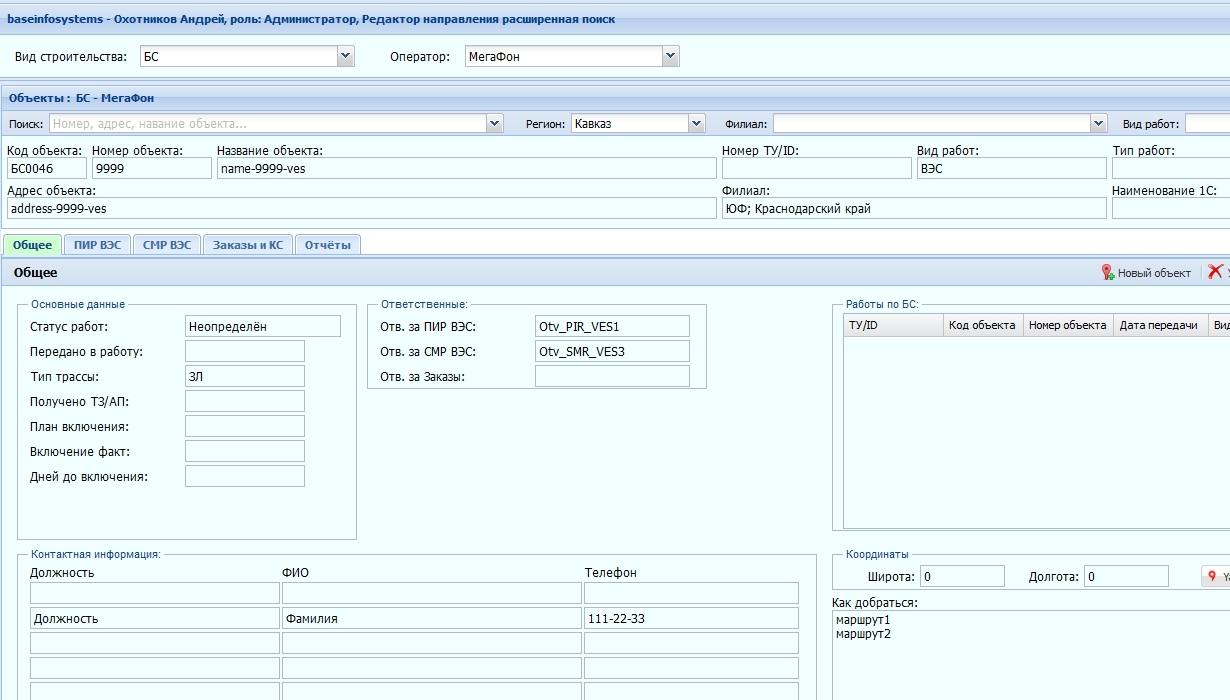Click the Как добраться text area
This screenshot has width=1230, height=700.
point(1031,655)
